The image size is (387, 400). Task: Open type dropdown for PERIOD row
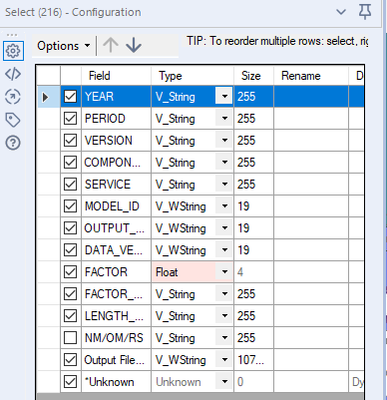224,119
